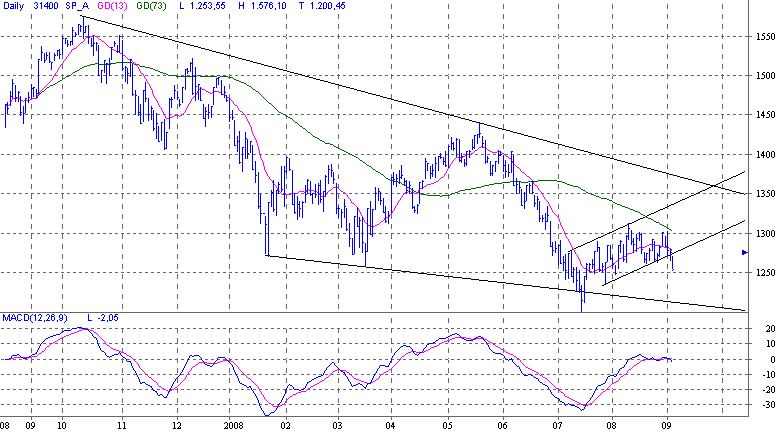Click the 1300 price axis label
Viewport: 779px width, 434px height.
765,234
